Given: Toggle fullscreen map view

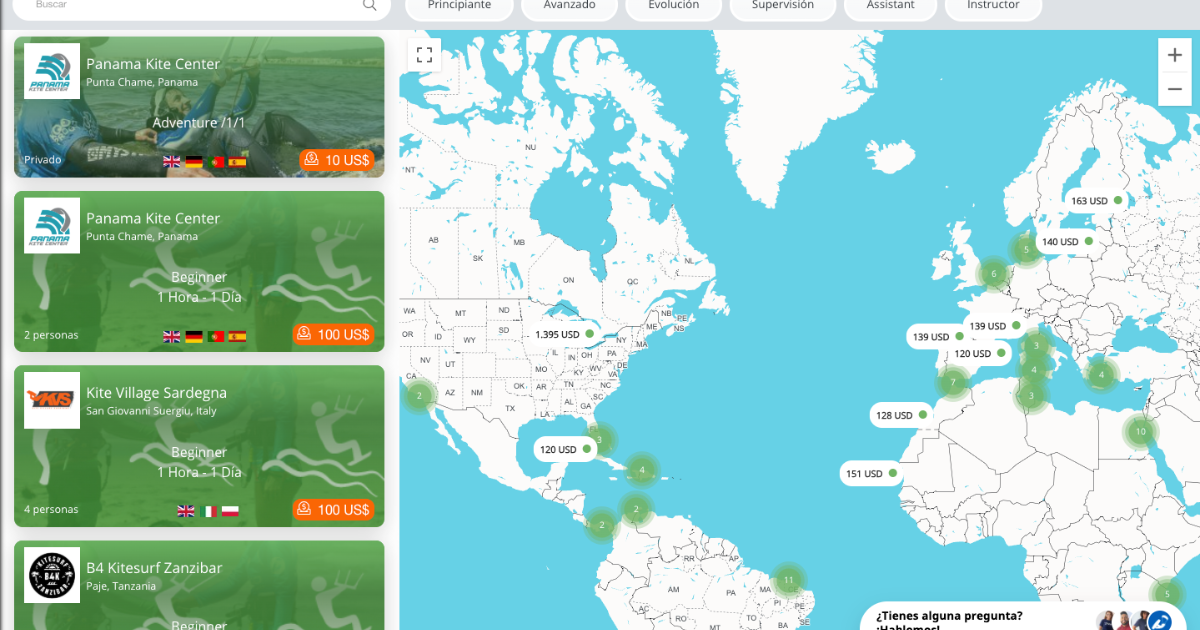Looking at the screenshot, I should click(424, 55).
